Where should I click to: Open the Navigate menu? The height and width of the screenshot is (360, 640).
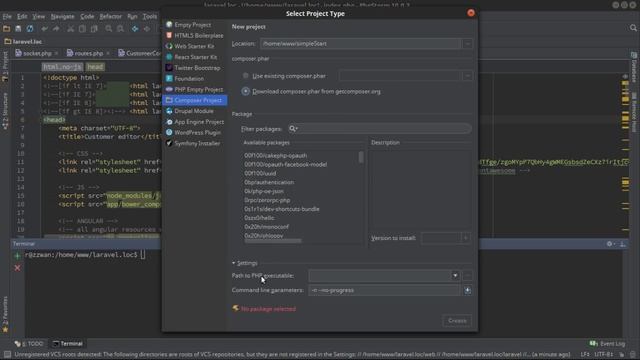click(x=62, y=17)
